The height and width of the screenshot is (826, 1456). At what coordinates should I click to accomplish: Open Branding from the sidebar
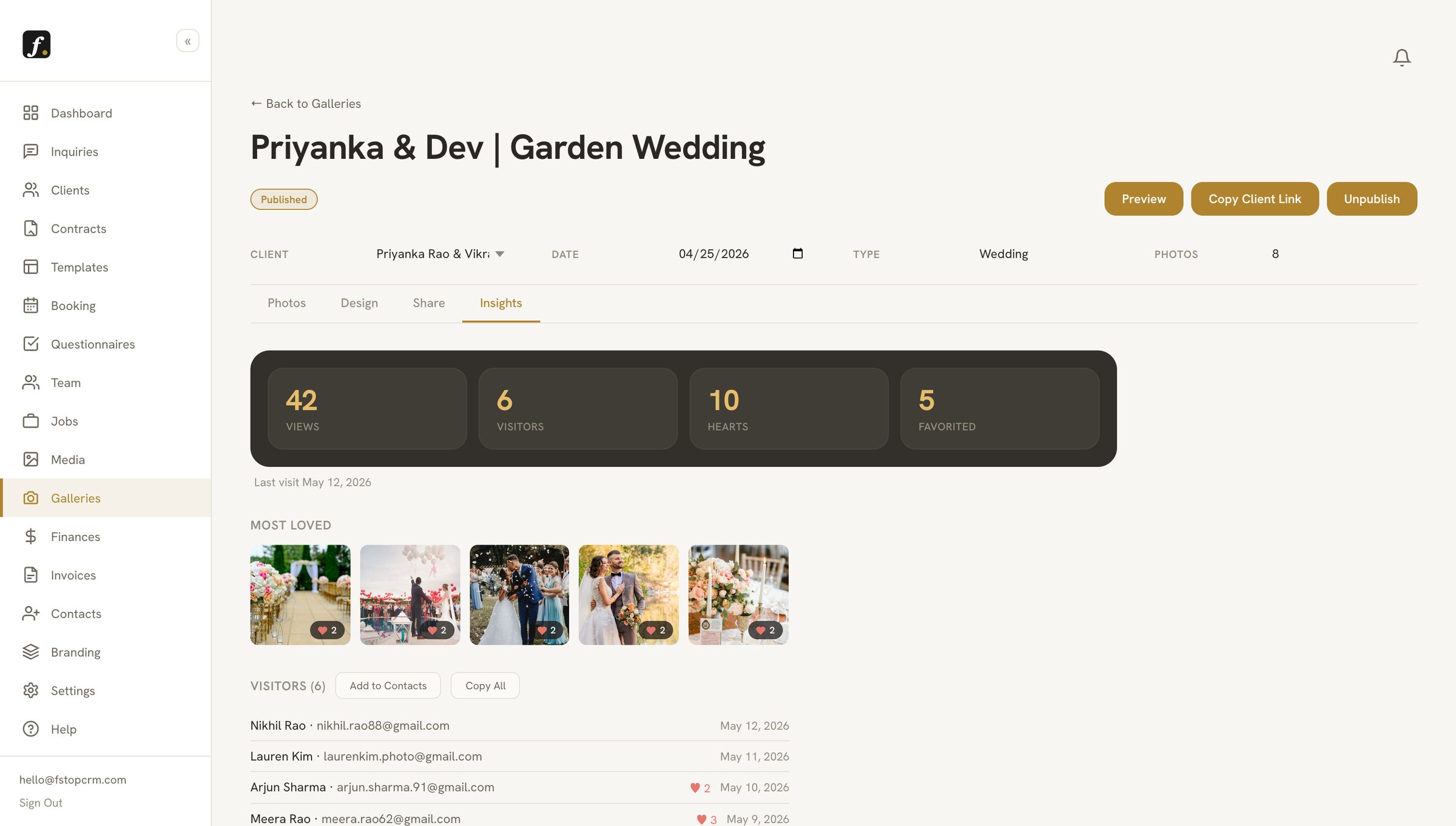pyautogui.click(x=106, y=652)
